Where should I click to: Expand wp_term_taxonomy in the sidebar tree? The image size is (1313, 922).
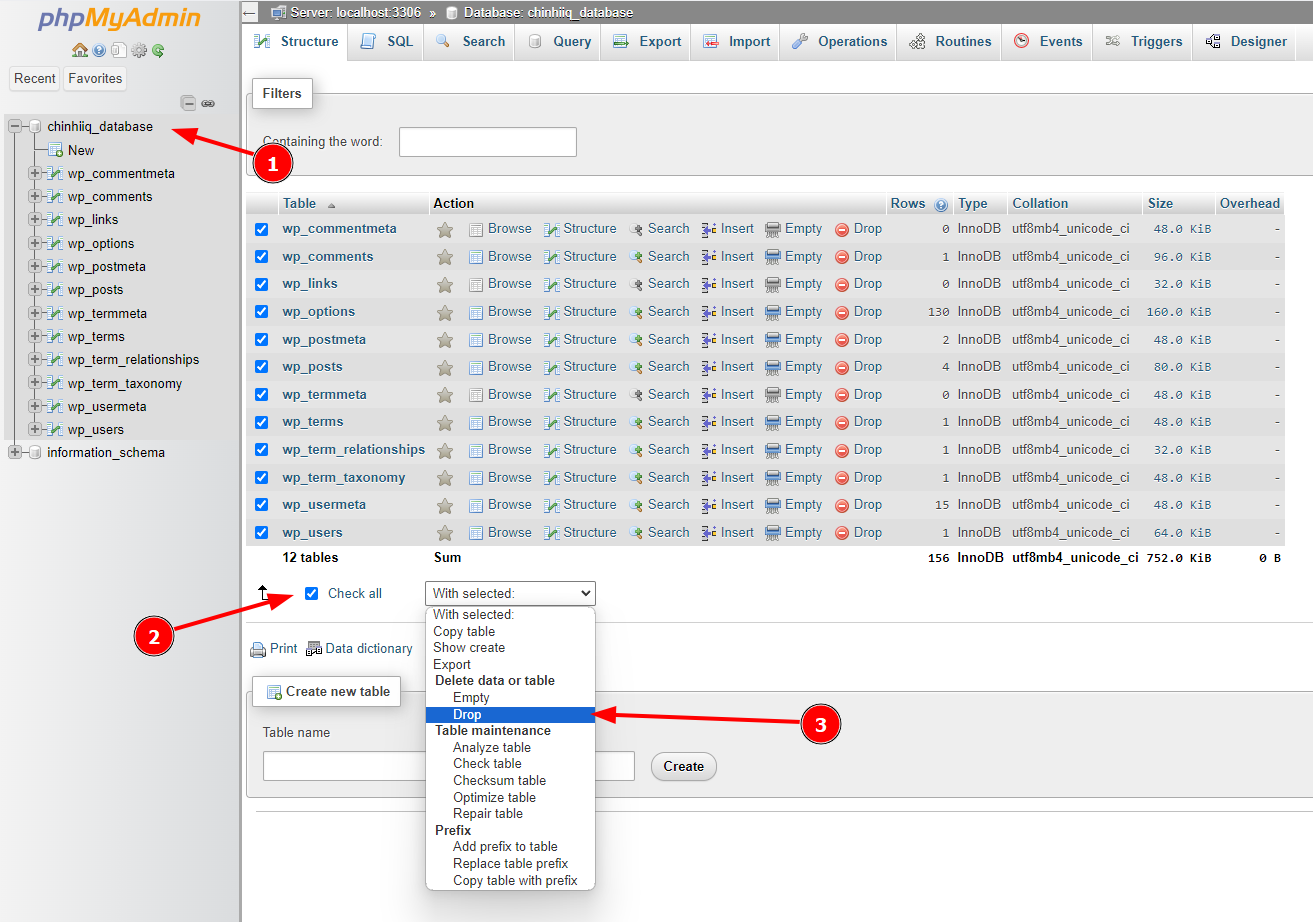[x=35, y=383]
